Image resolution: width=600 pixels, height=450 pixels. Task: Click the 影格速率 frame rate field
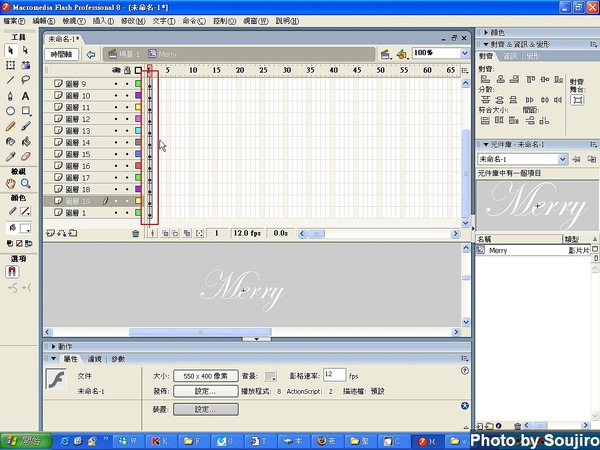click(334, 375)
